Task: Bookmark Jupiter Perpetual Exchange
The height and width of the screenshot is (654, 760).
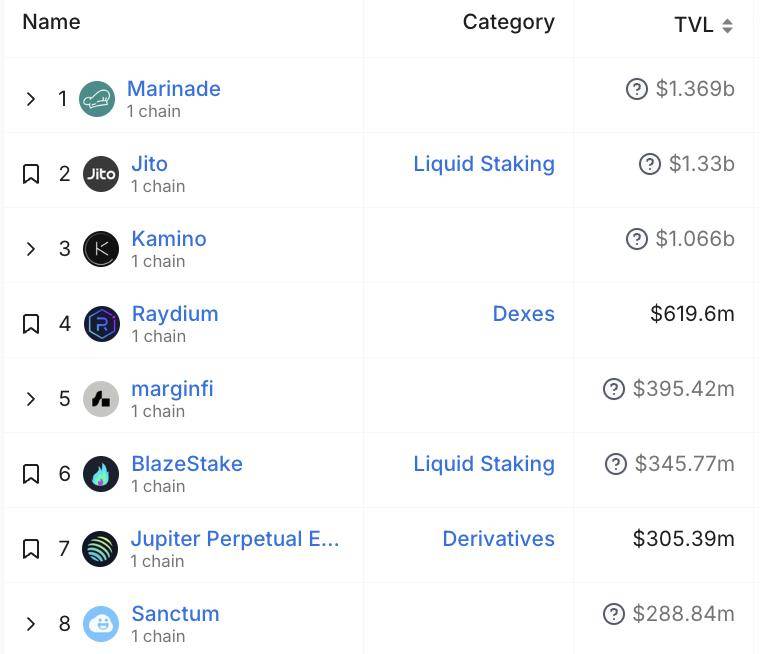Action: 31,549
